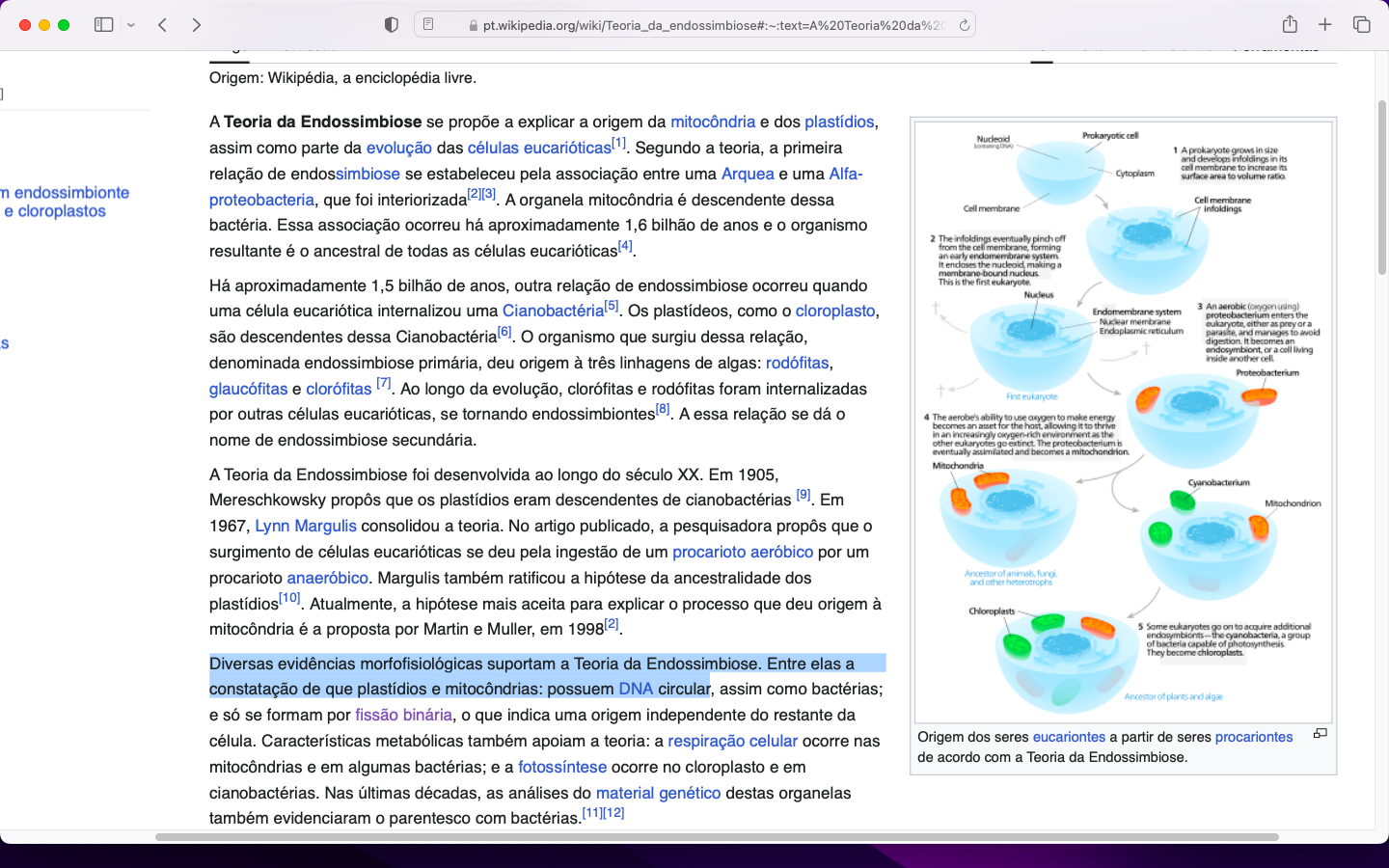Open the mitocôndria link
Screen dimensions: 1389x868
[713, 122]
